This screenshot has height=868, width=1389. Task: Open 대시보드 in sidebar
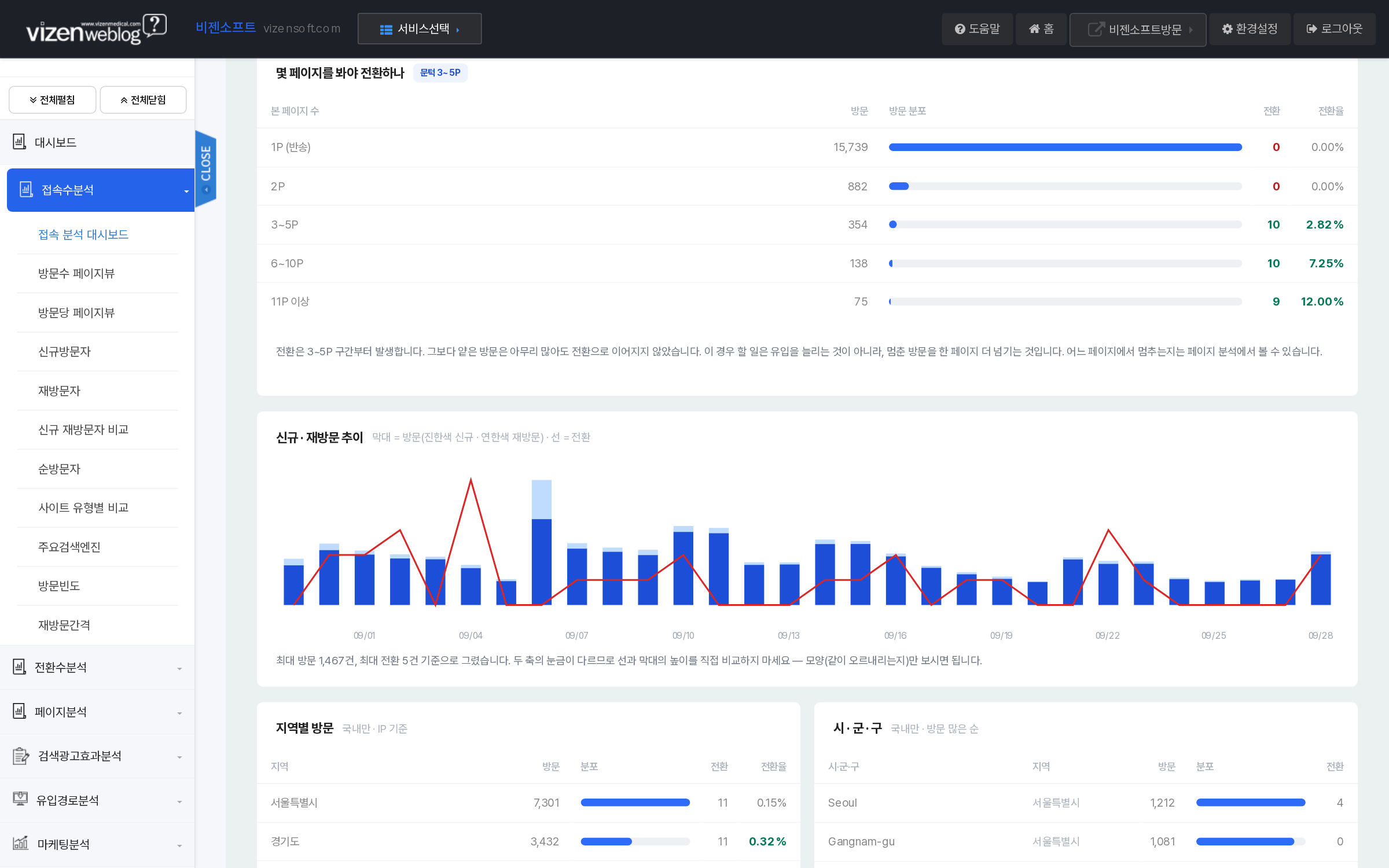point(97,142)
